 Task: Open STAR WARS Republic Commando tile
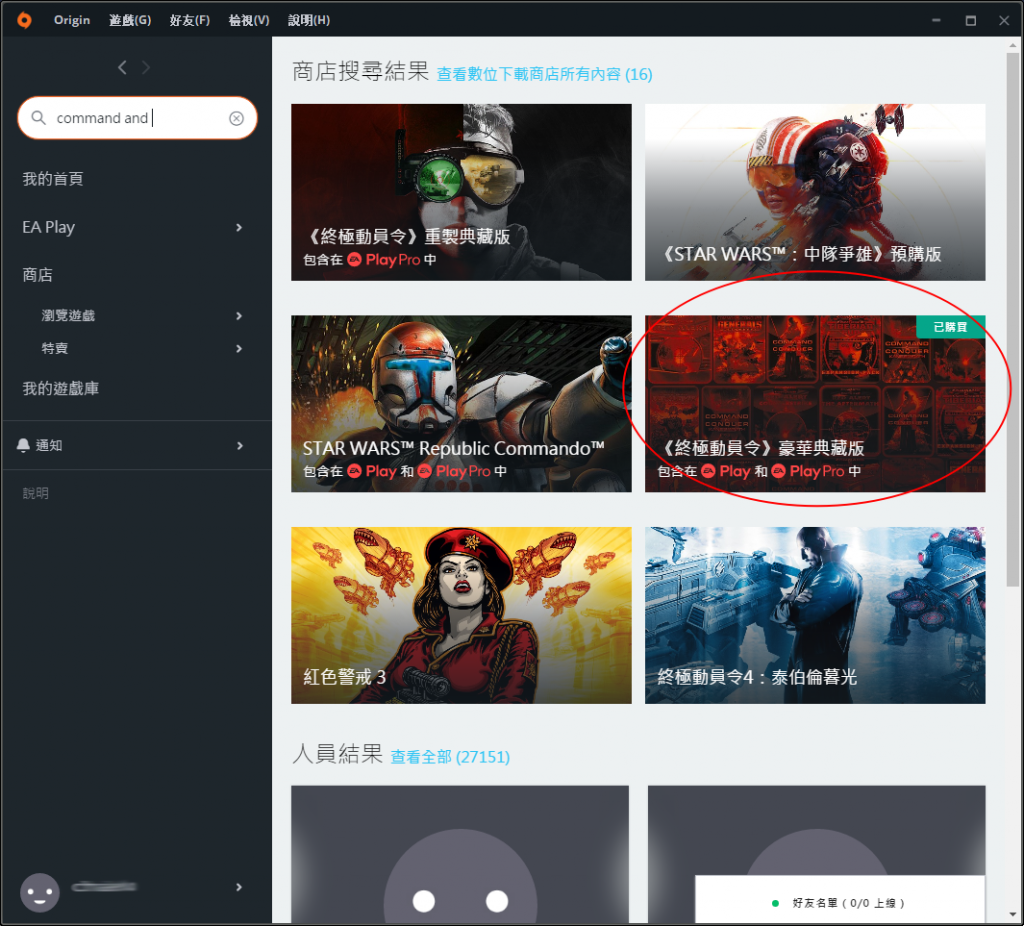[461, 404]
